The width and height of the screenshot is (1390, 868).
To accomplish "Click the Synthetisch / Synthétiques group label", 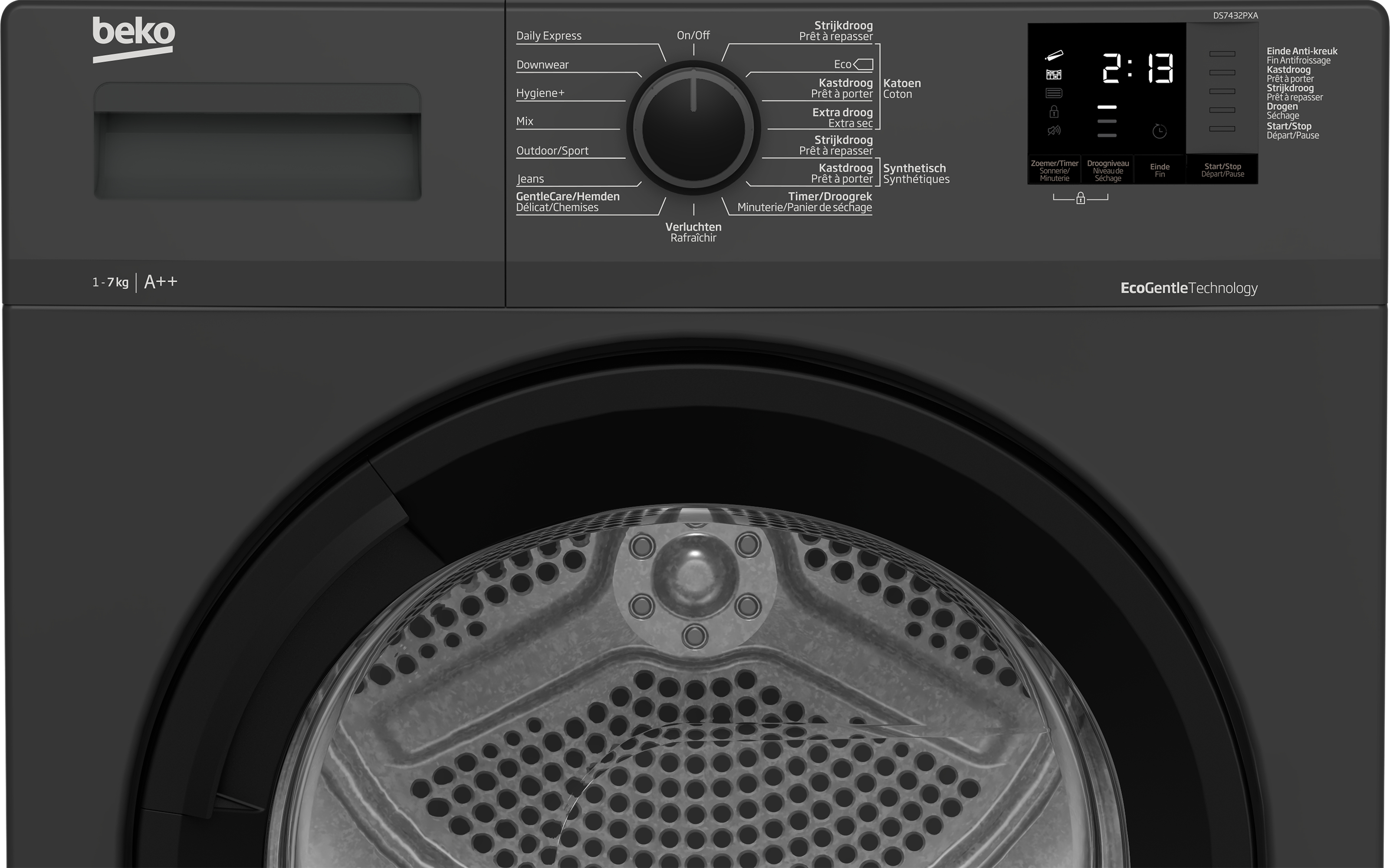I will click(916, 173).
